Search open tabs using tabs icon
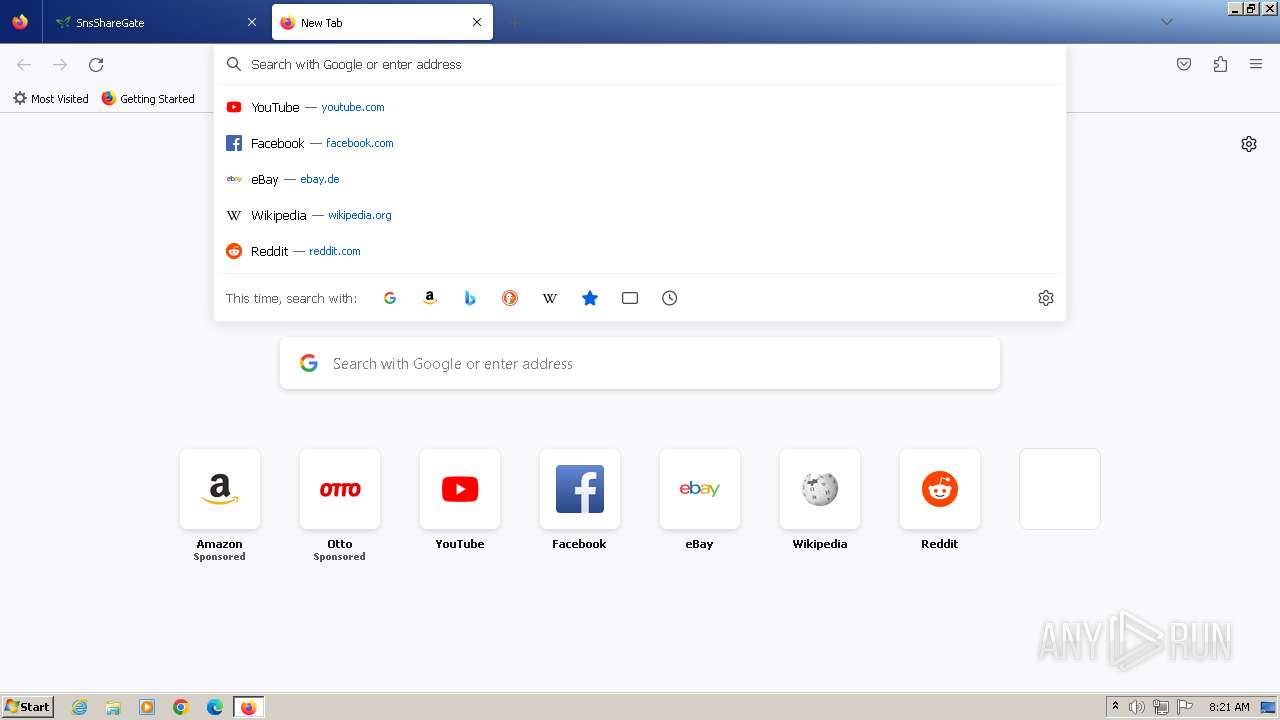 point(630,298)
